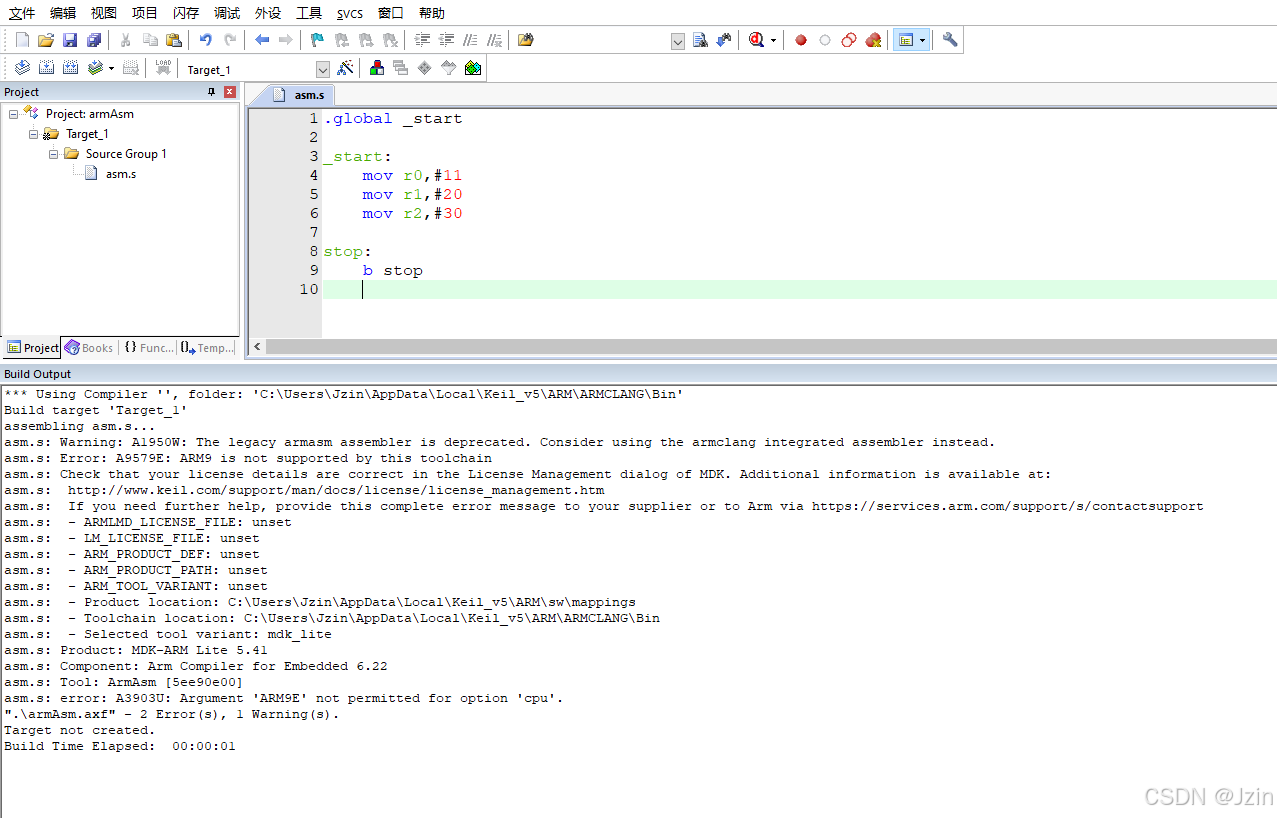Open a file using the folder icon
The image size is (1277, 818).
[46, 40]
